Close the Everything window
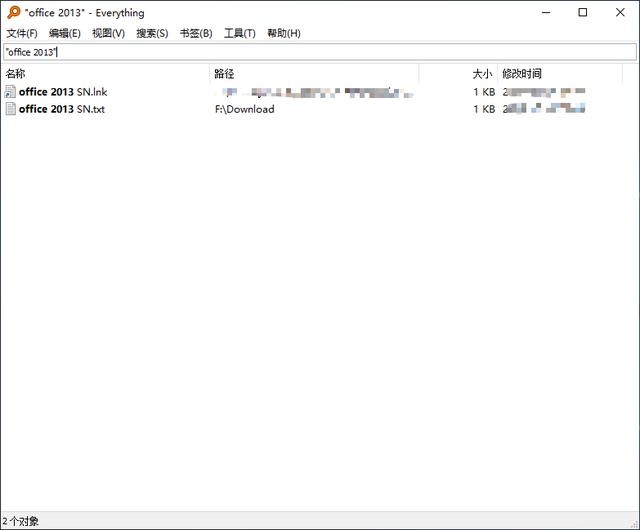Viewport: 640px width, 530px height. 620,13
